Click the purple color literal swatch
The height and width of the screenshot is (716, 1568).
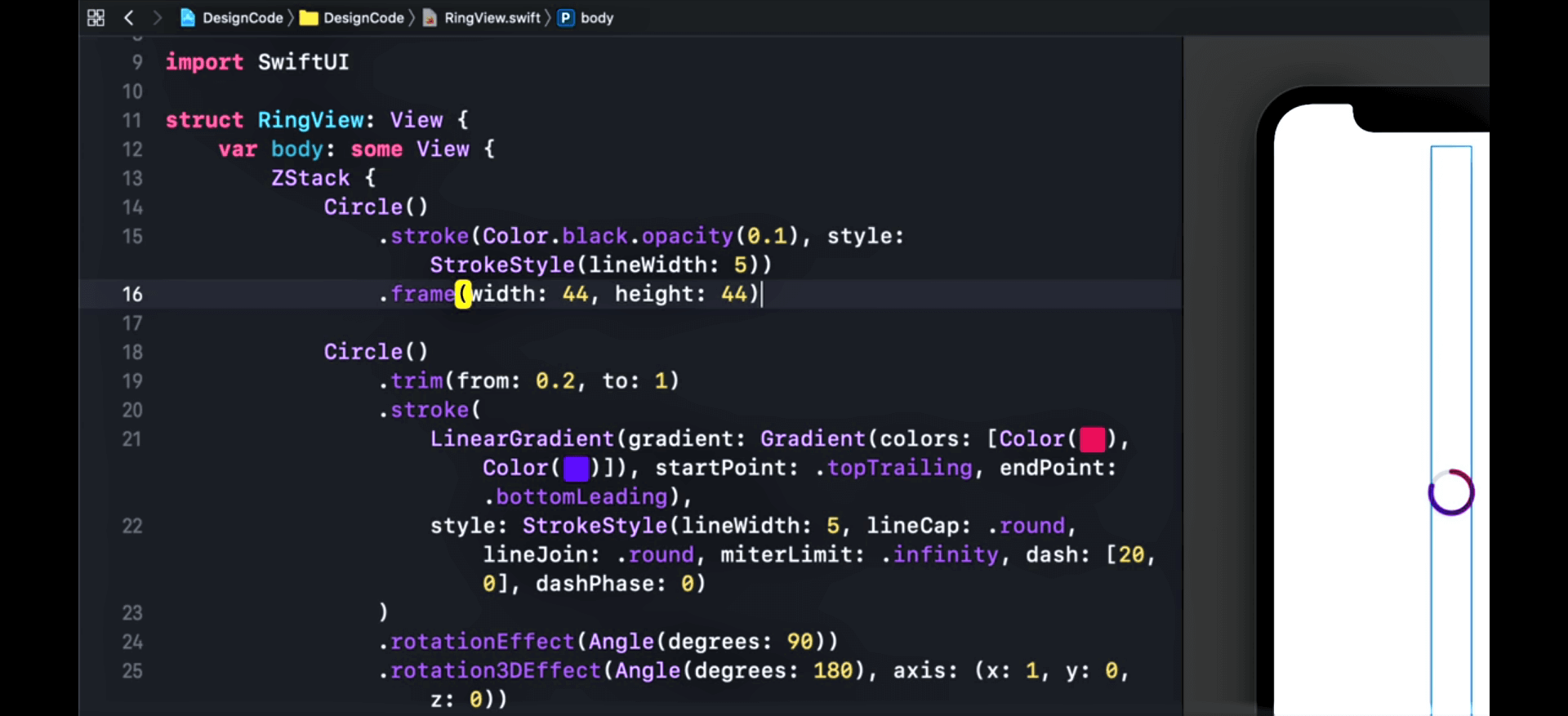pyautogui.click(x=577, y=469)
